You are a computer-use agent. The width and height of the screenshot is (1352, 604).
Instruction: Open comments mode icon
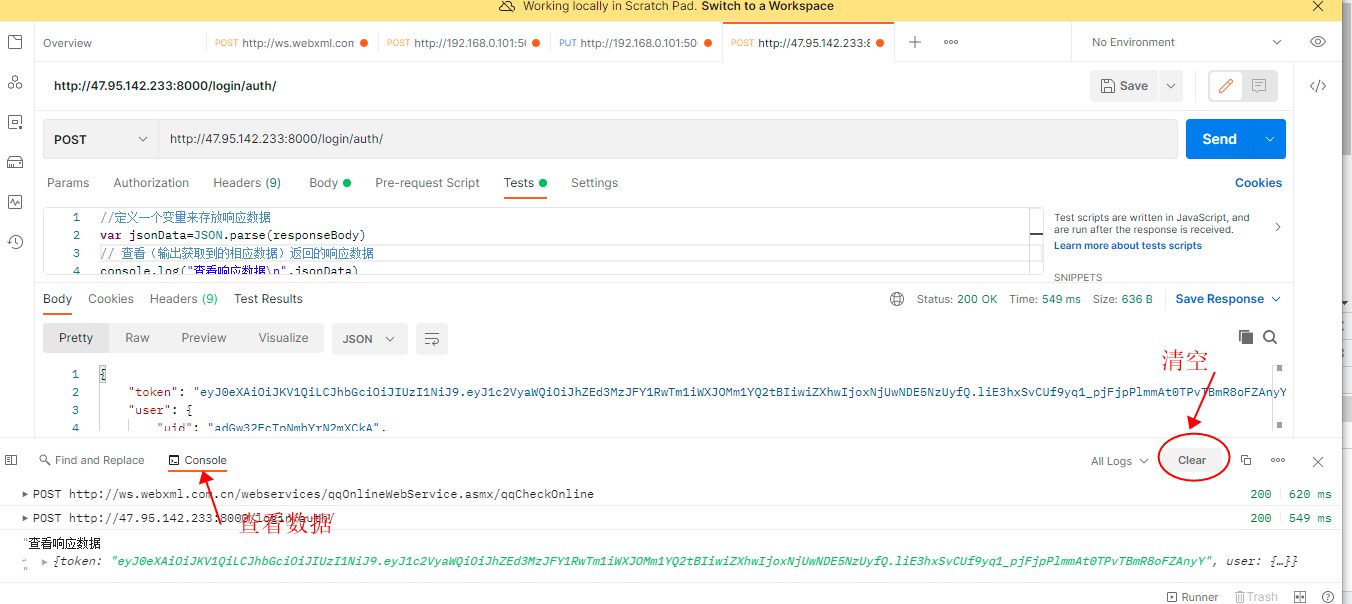click(x=1259, y=86)
